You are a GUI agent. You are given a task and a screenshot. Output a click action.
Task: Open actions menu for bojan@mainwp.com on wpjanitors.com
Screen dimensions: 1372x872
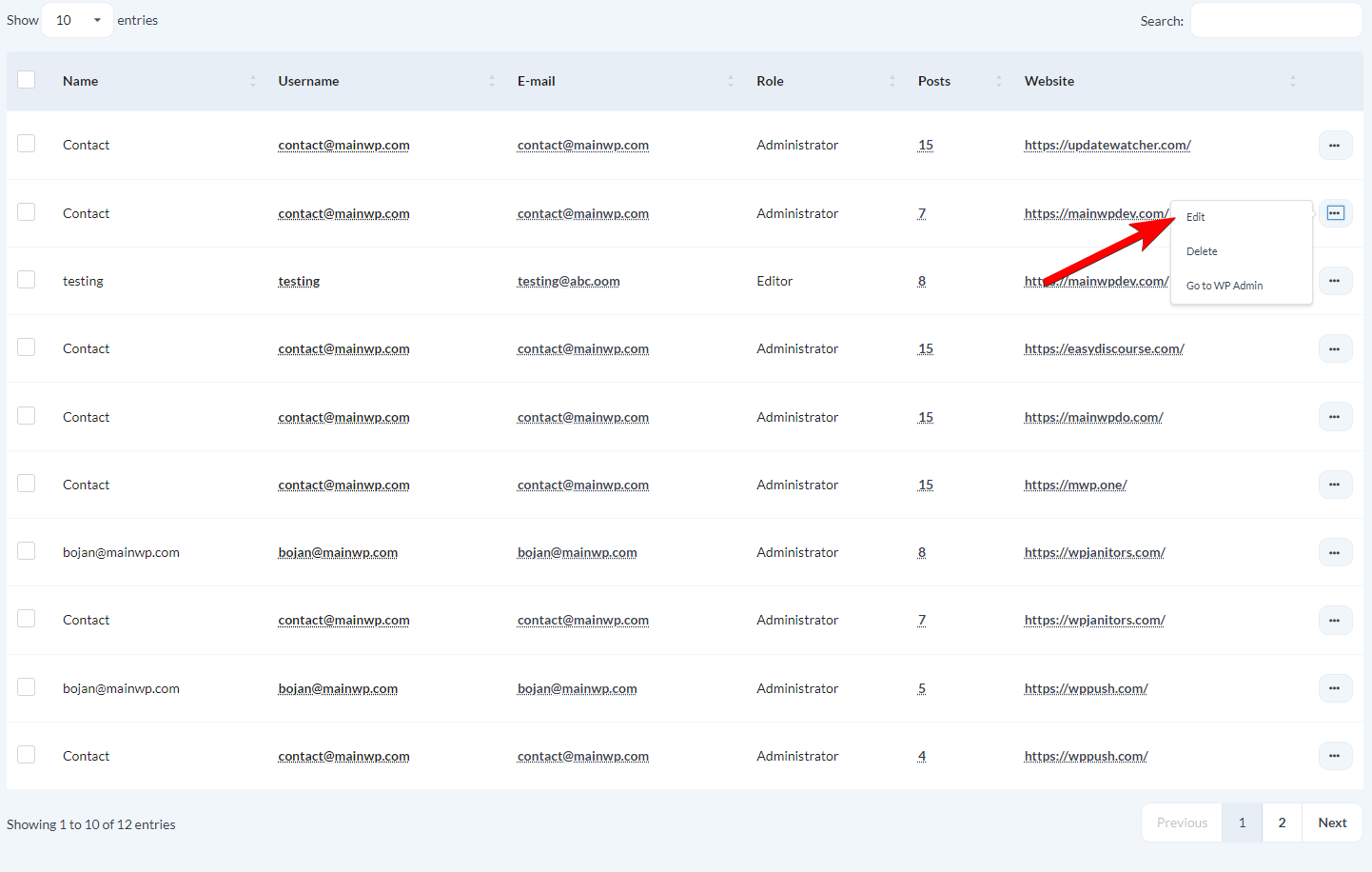1335,552
